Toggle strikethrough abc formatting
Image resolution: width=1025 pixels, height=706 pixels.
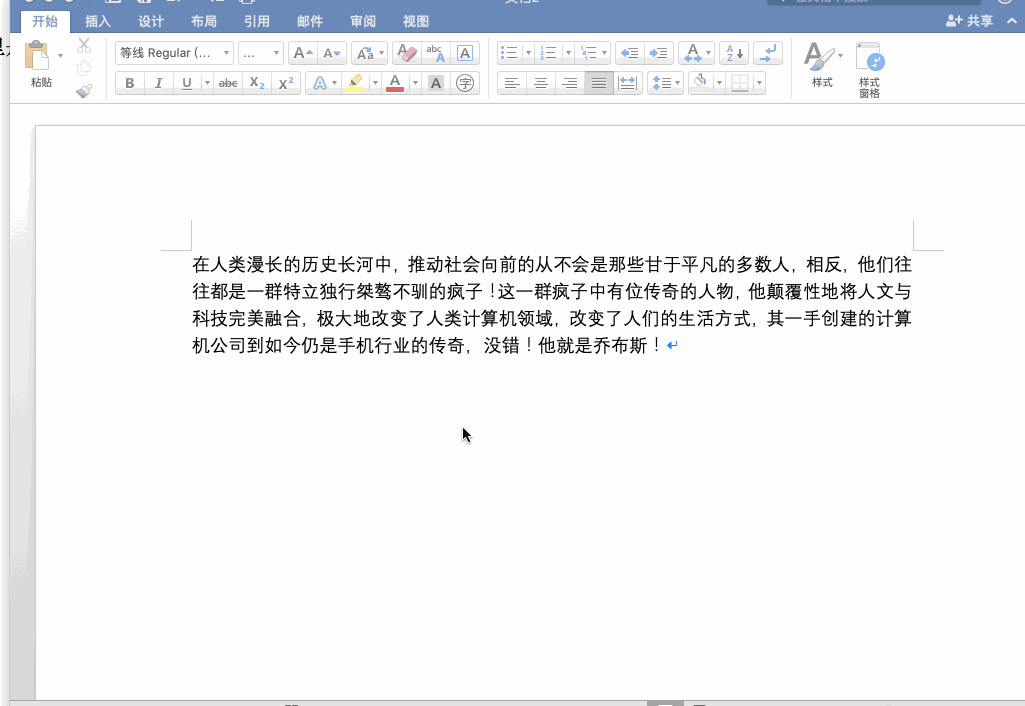point(227,83)
